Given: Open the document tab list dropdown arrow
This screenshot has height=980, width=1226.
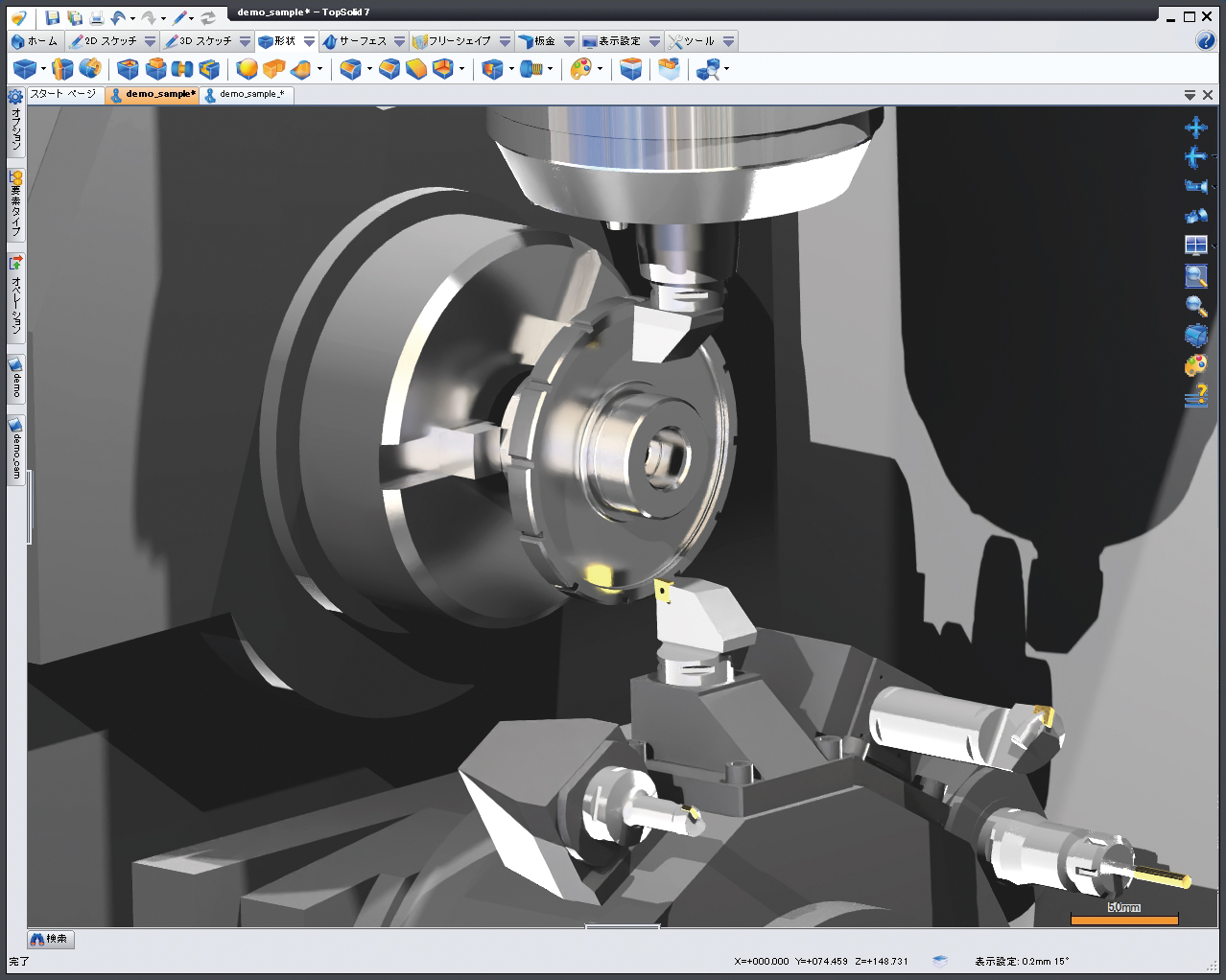Looking at the screenshot, I should (x=1190, y=95).
